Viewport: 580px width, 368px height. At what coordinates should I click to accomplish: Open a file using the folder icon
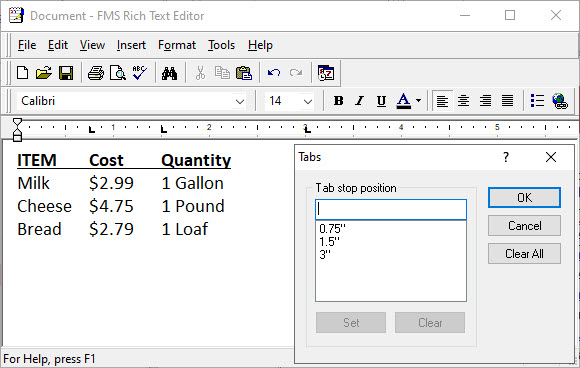click(44, 73)
